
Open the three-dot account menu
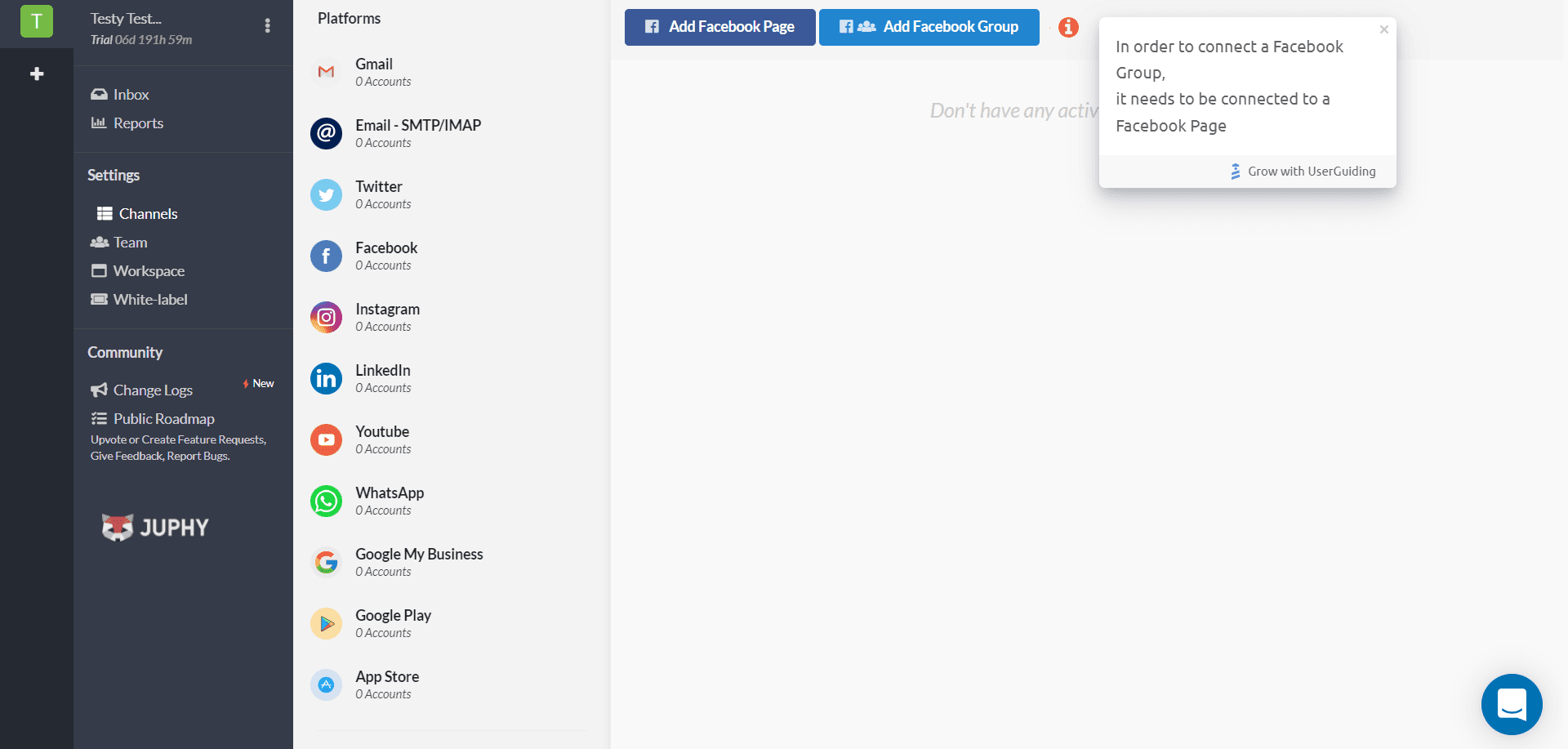(x=267, y=25)
